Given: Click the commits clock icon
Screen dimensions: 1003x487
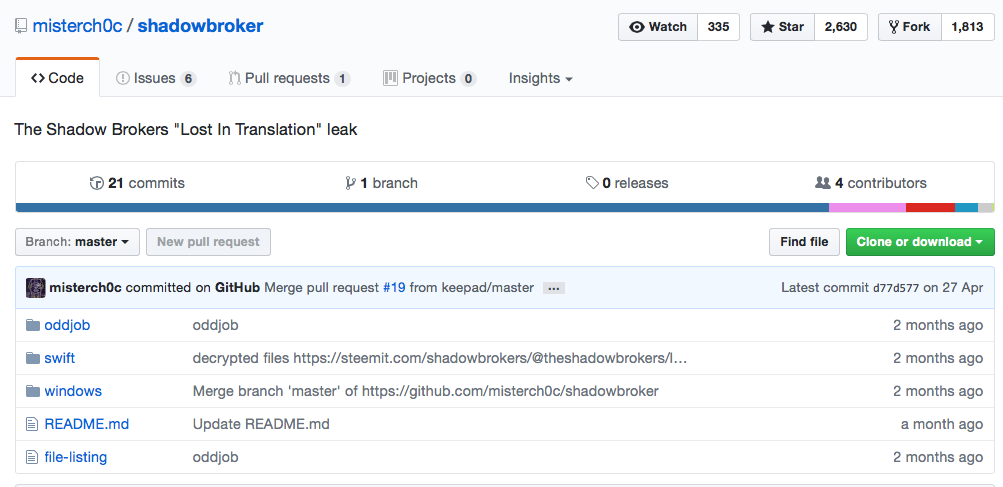Looking at the screenshot, I should [97, 183].
